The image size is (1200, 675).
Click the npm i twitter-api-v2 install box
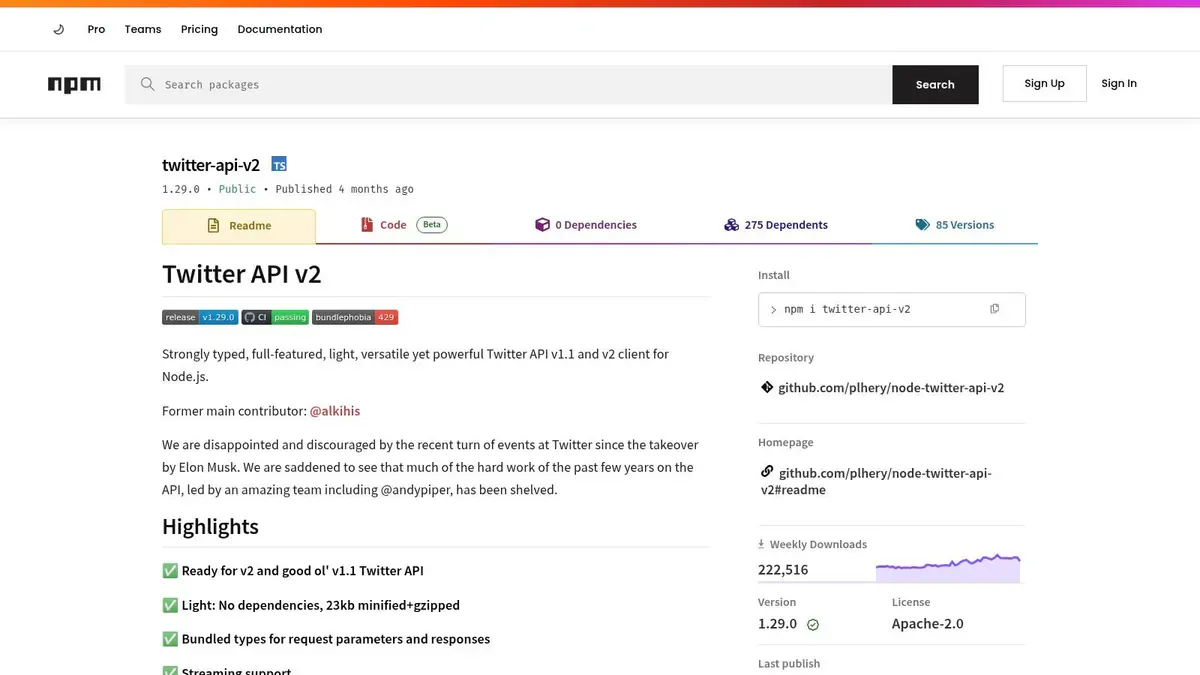click(x=892, y=309)
